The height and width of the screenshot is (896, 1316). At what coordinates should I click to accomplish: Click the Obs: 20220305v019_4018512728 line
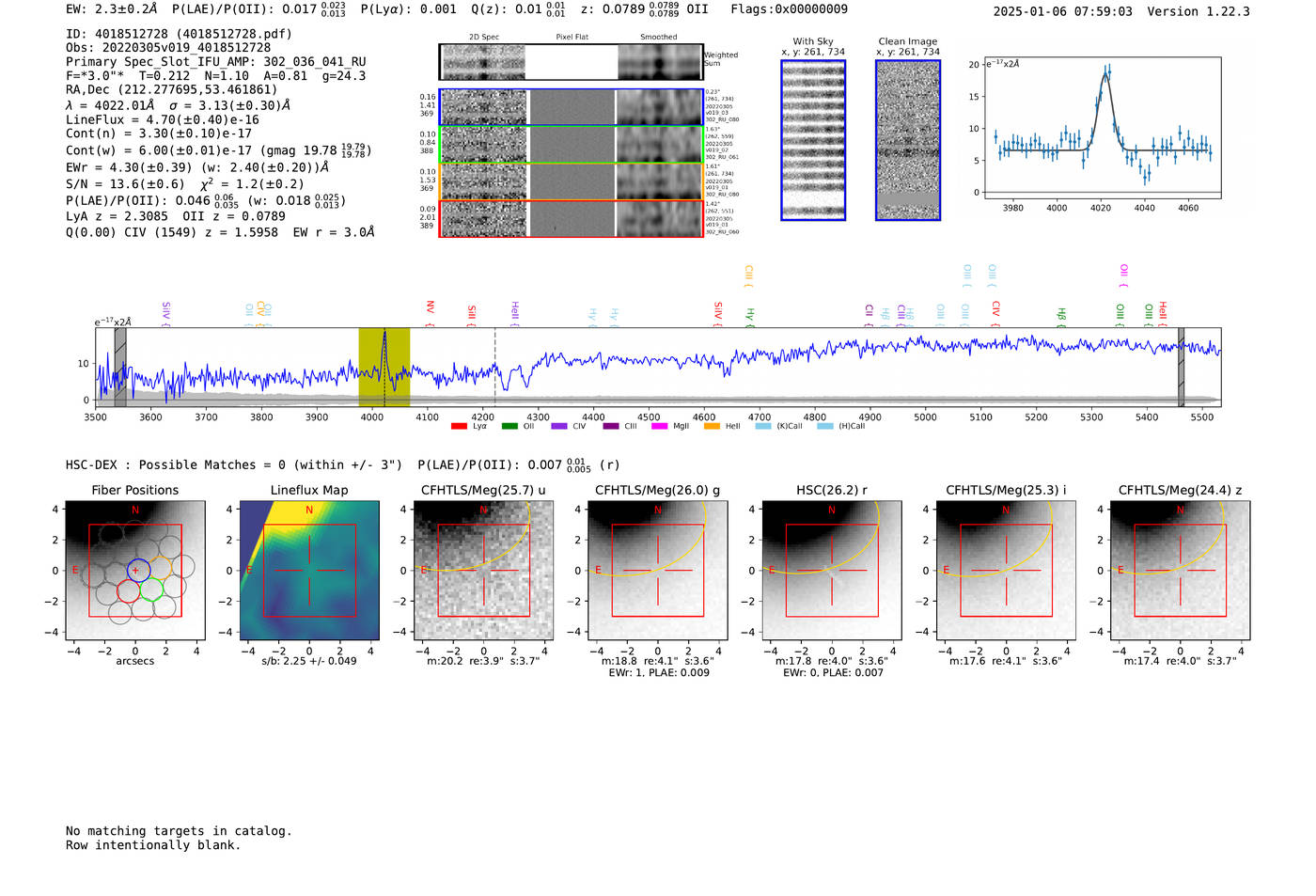point(168,48)
